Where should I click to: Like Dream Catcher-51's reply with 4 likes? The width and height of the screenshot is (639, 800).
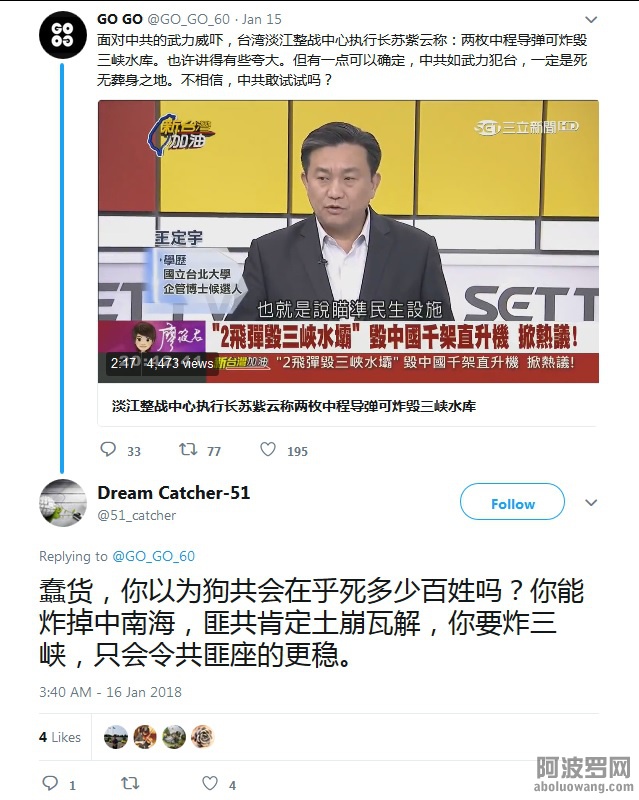click(x=210, y=783)
